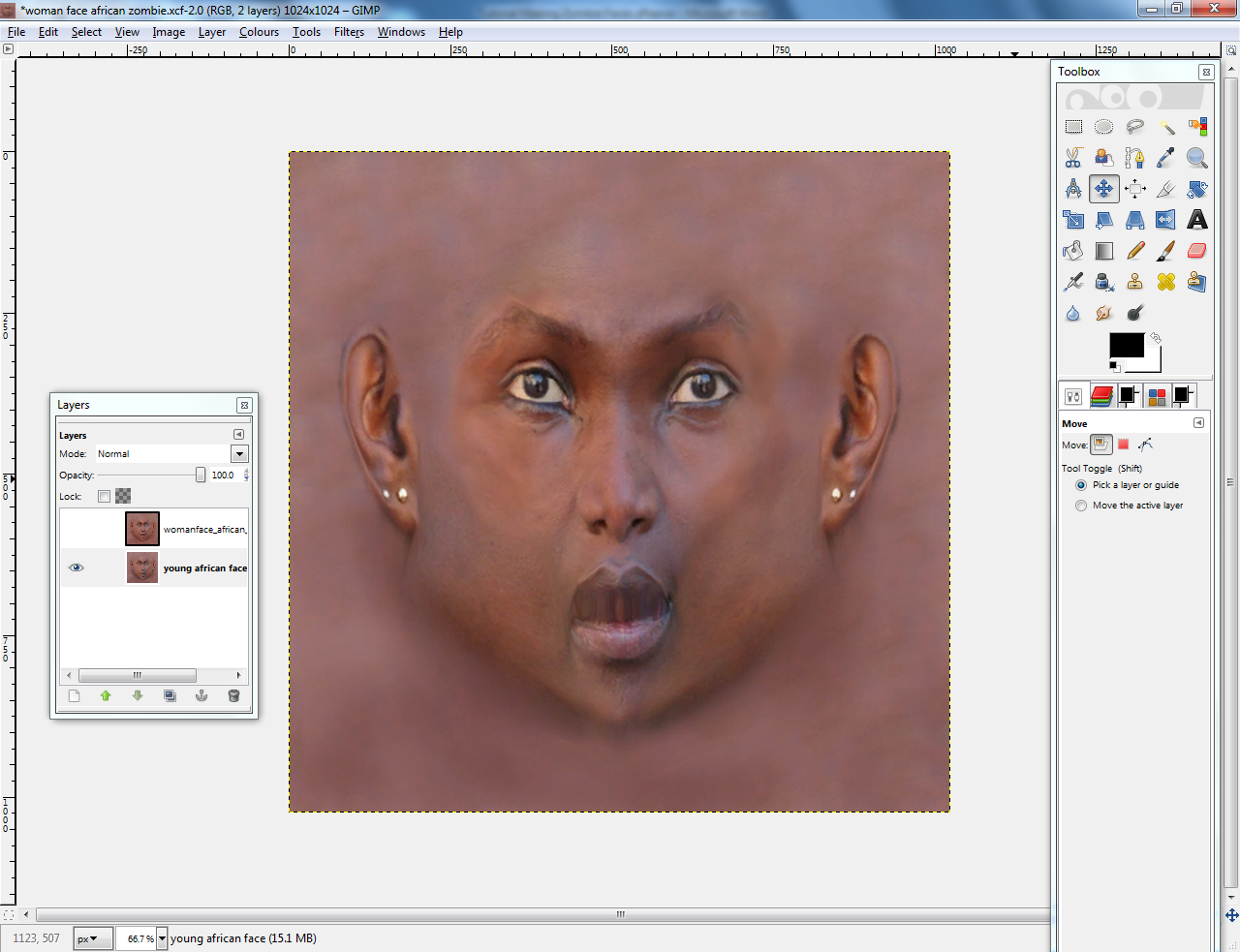
Task: Open the zoom percentage dropdown arrow
Action: 162,938
